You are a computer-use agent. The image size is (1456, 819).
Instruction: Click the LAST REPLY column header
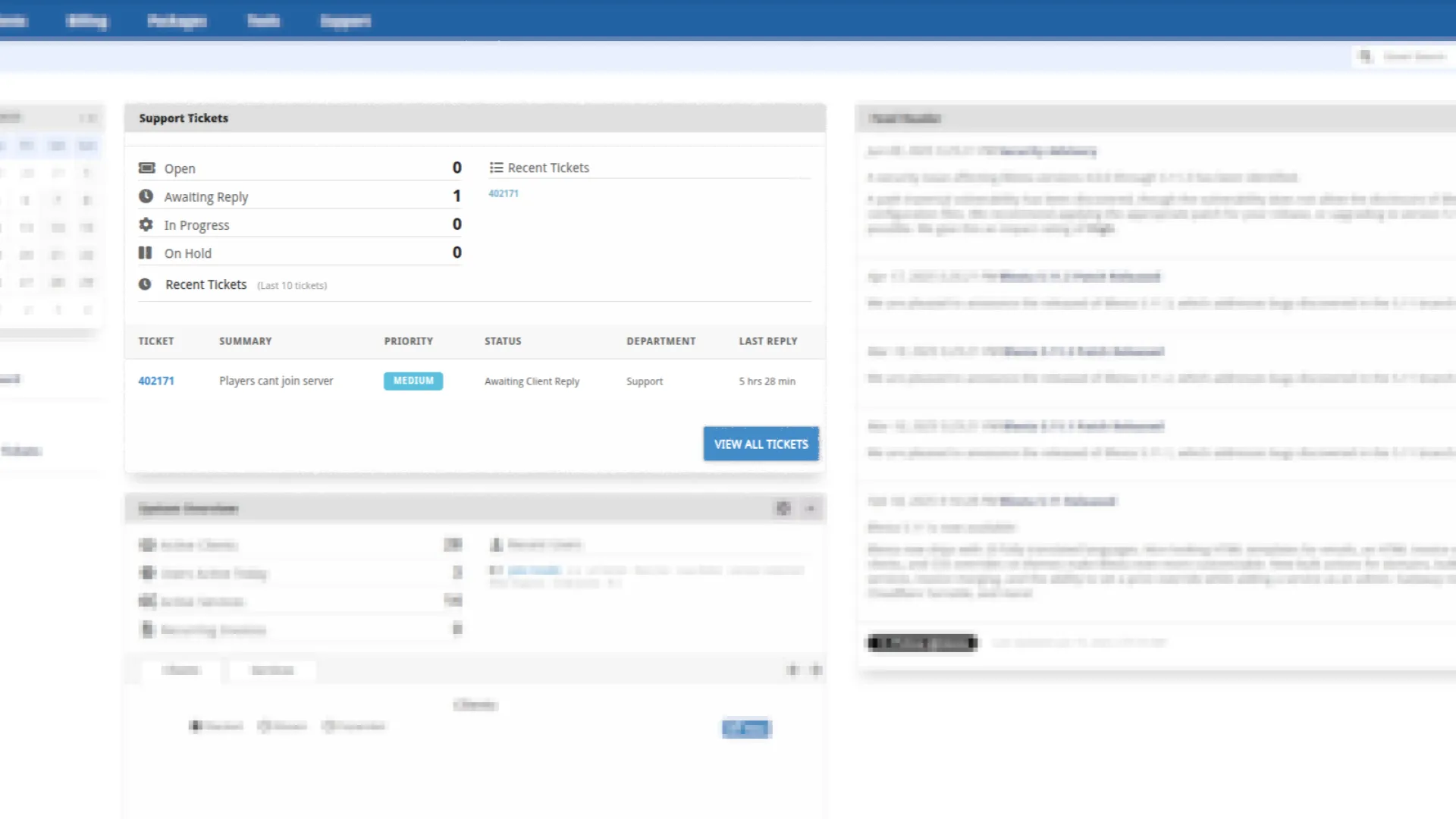(768, 341)
